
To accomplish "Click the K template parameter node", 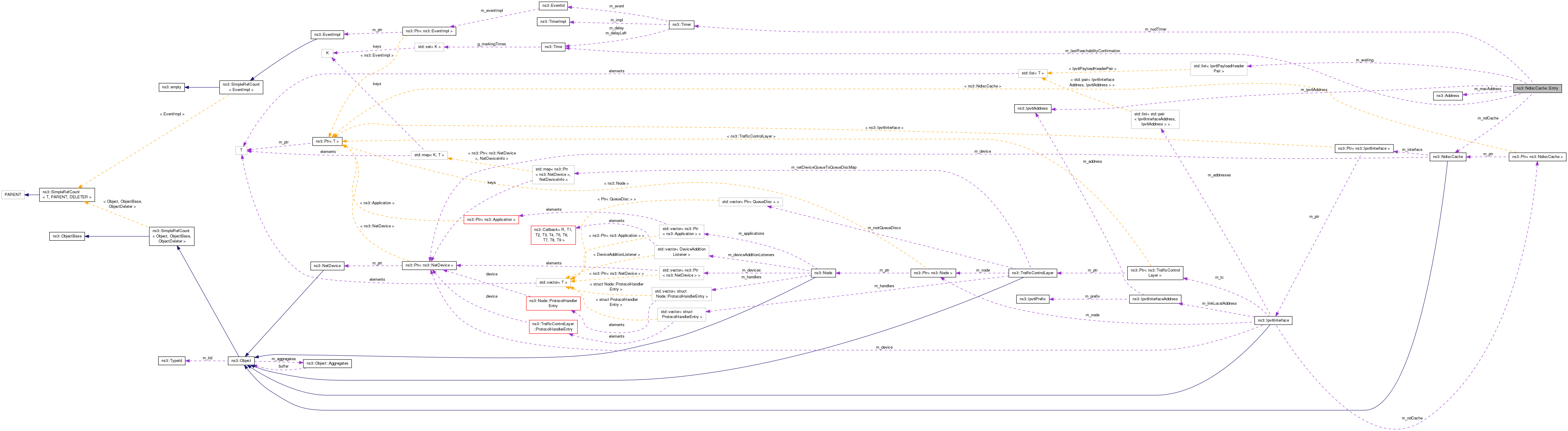I will tap(327, 53).
